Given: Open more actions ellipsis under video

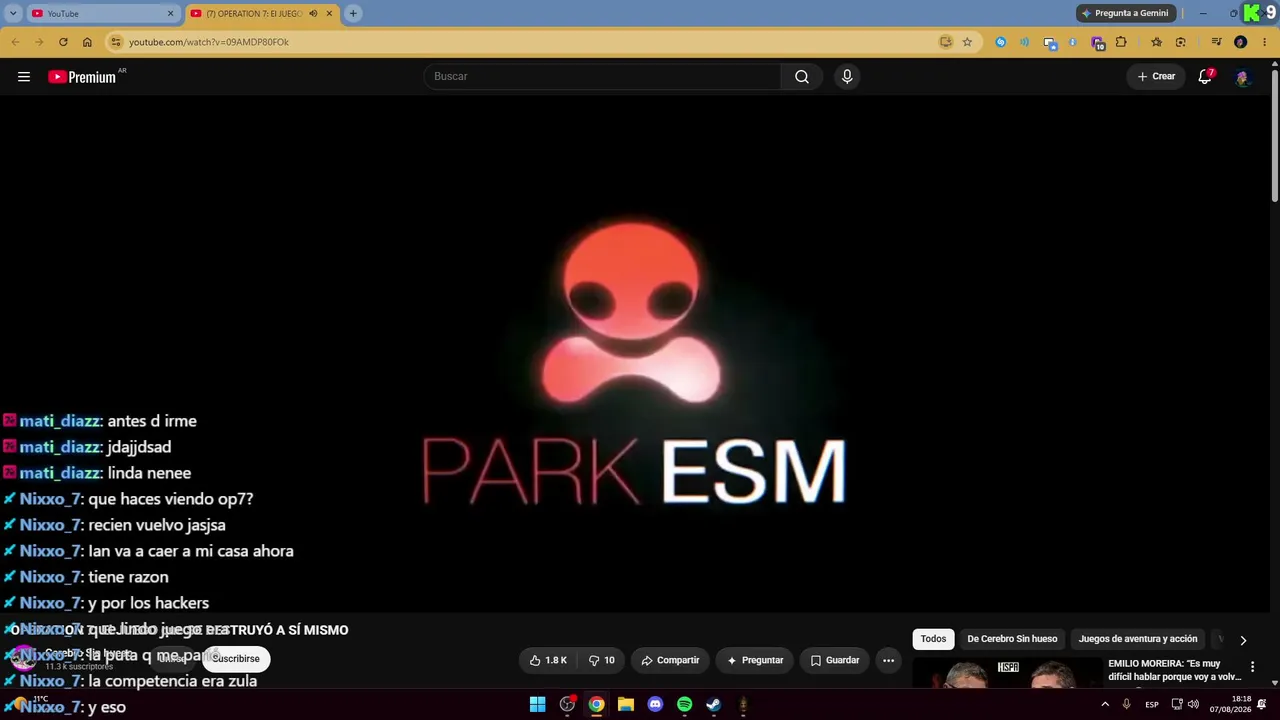Looking at the screenshot, I should tap(888, 660).
